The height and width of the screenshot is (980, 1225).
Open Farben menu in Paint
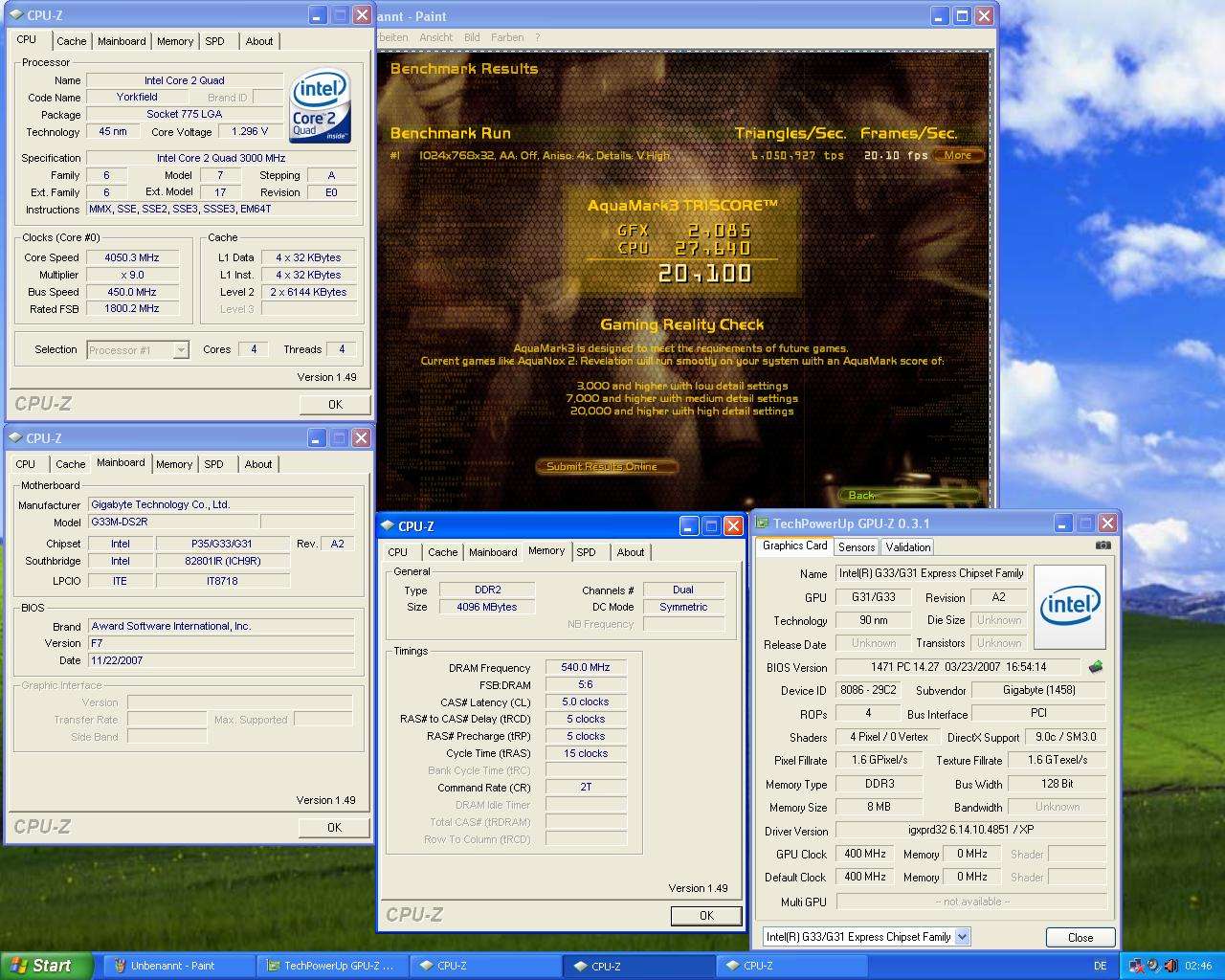coord(507,37)
